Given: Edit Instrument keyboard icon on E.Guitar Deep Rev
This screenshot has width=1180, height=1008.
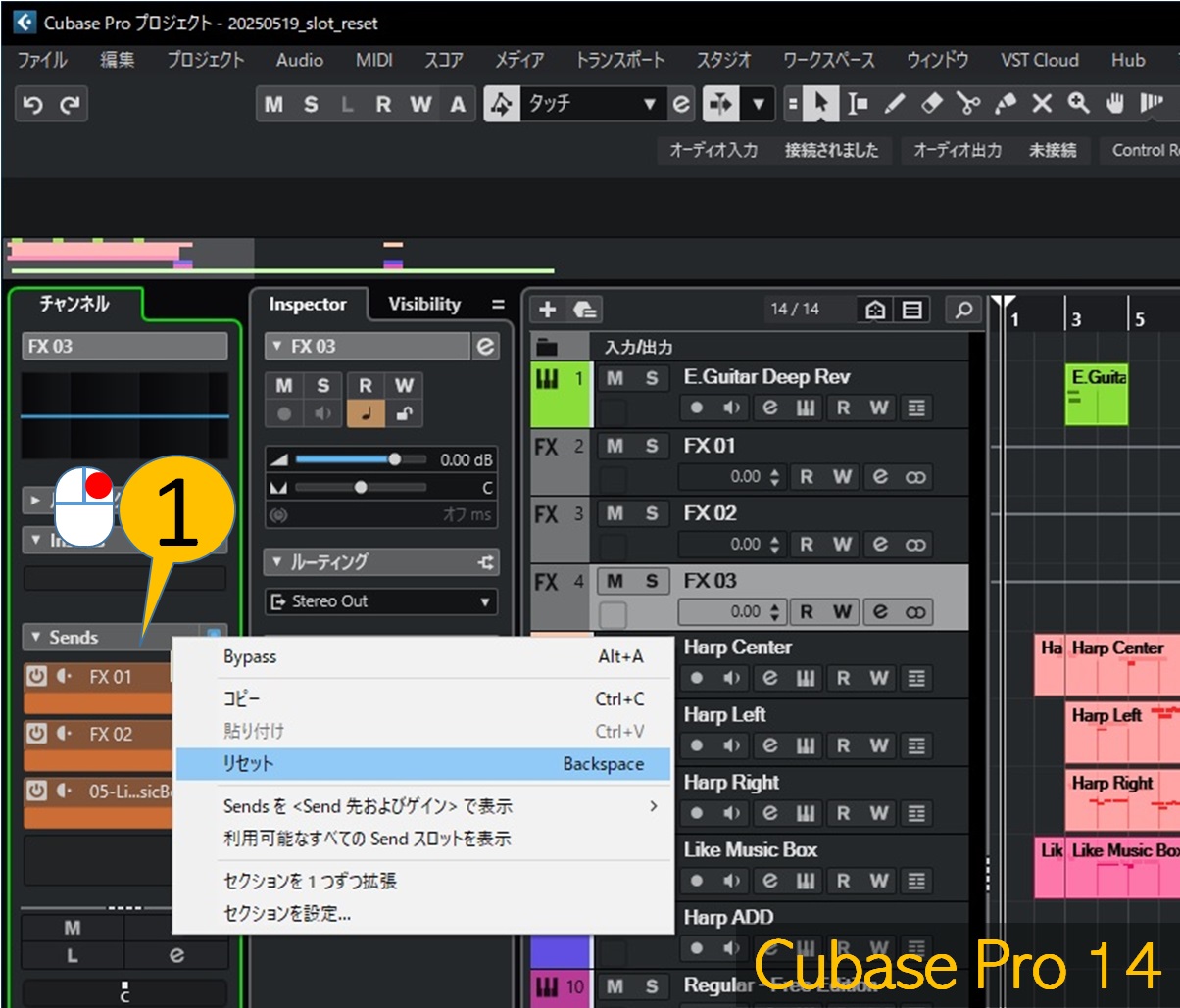Looking at the screenshot, I should tap(806, 408).
